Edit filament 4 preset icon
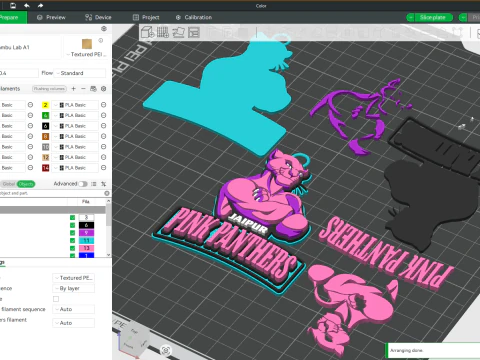The image size is (480, 360). 104,115
